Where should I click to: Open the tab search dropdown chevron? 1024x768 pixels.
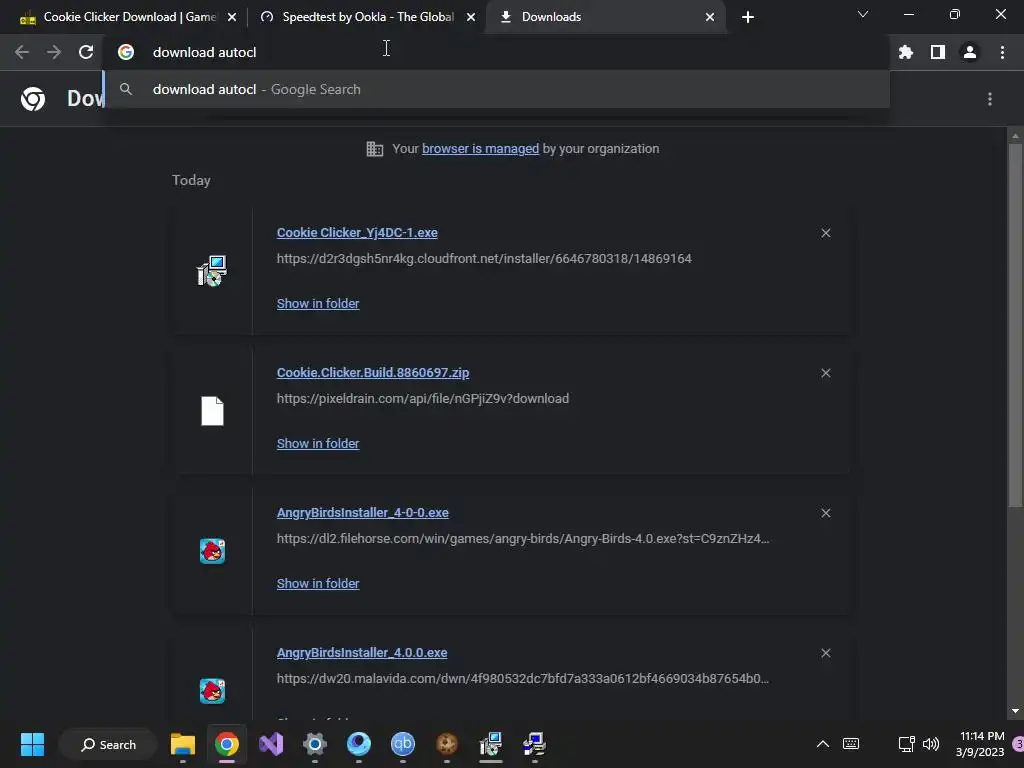(x=863, y=14)
